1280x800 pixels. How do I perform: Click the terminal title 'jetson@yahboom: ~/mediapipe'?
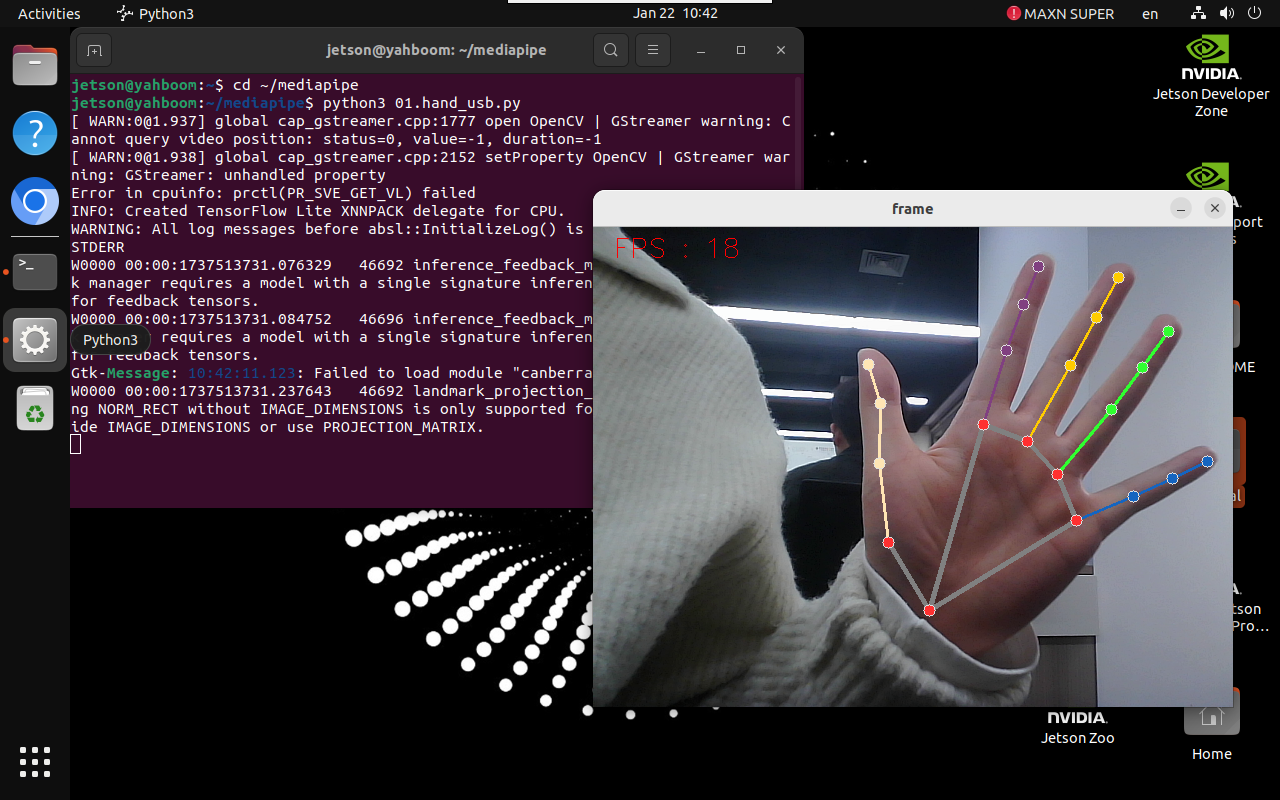(x=436, y=50)
